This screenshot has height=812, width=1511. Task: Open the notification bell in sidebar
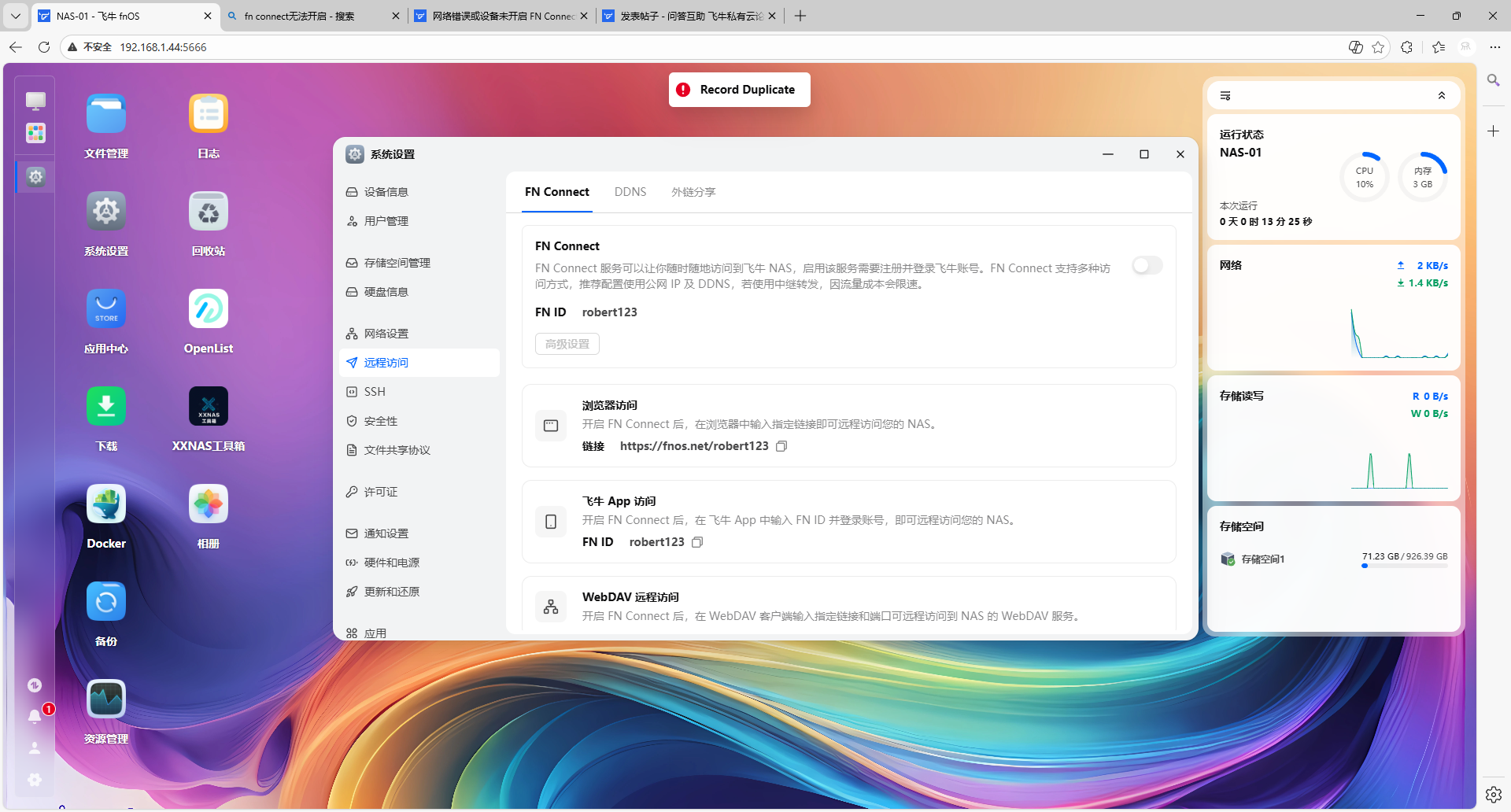pos(35,716)
